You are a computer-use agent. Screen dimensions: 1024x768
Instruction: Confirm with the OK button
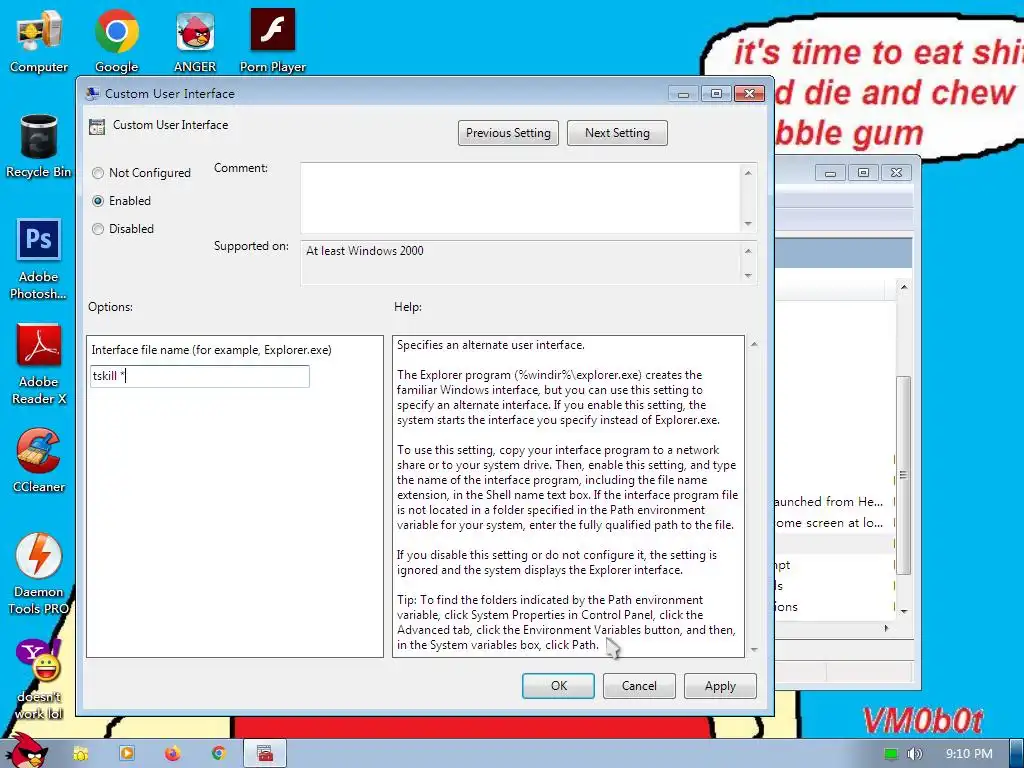tap(558, 686)
